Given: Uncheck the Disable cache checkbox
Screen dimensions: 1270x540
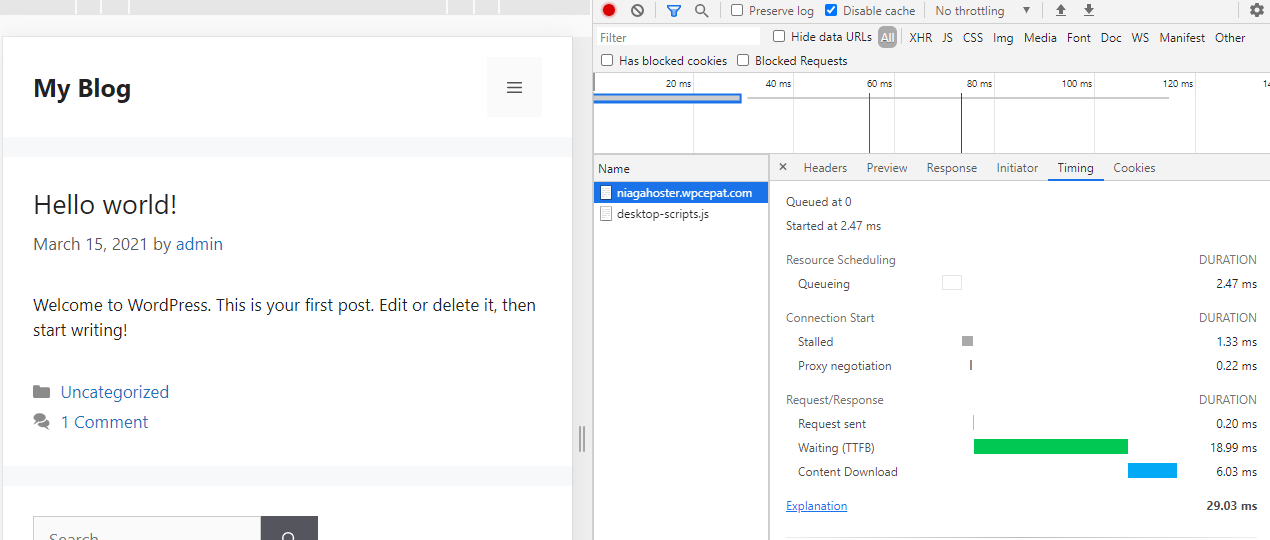Looking at the screenshot, I should point(831,11).
